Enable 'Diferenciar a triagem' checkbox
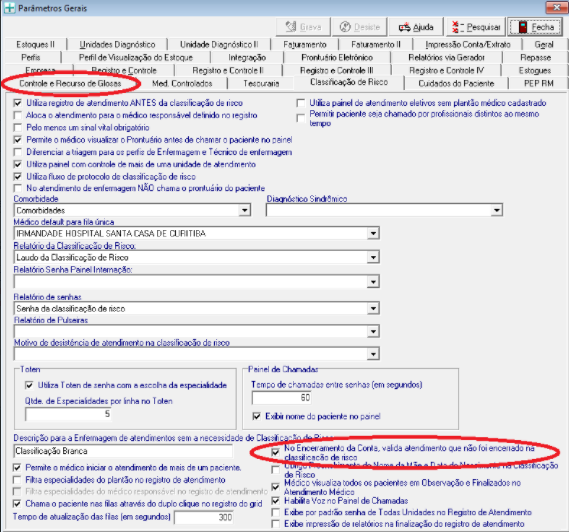This screenshot has width=569, height=532. tap(17, 152)
